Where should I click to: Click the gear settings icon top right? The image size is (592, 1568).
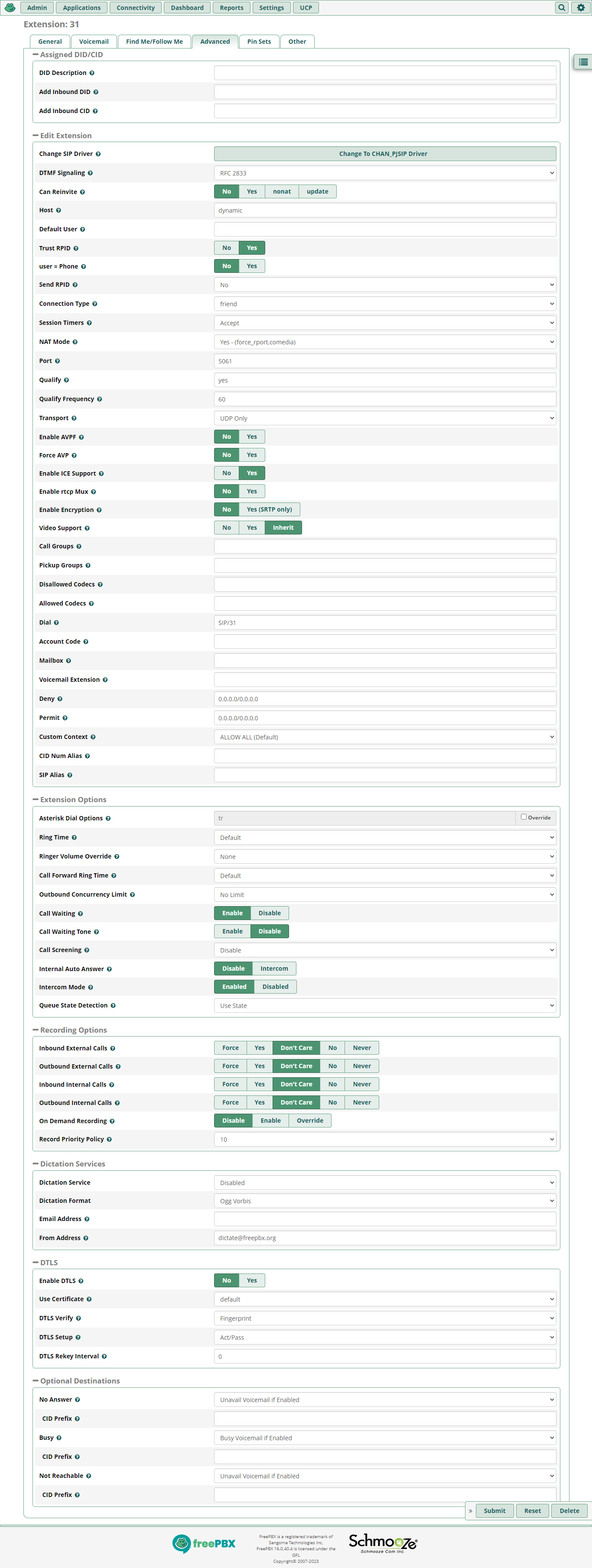click(x=580, y=7)
